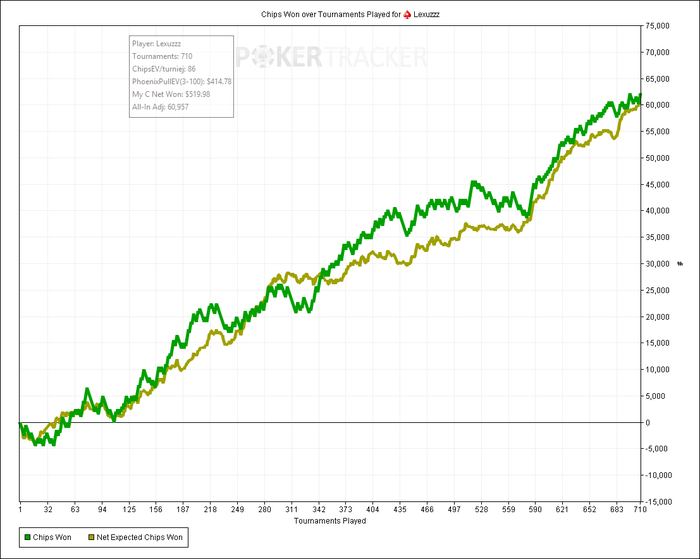Click the green Chips Won legend swatch
Image resolution: width=700 pixels, height=559 pixels.
[x=27, y=537]
